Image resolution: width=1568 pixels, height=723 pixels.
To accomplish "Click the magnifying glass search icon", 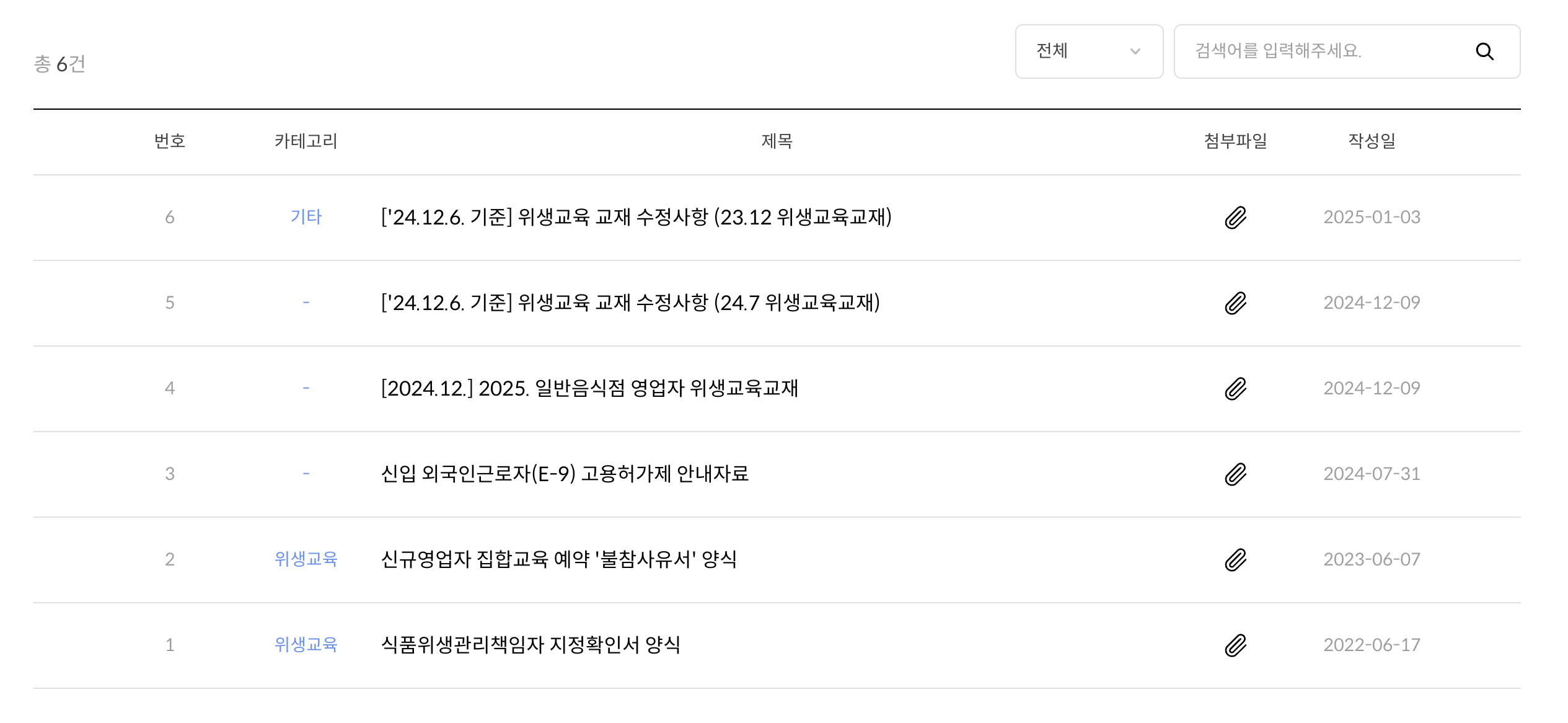I will pos(1486,52).
